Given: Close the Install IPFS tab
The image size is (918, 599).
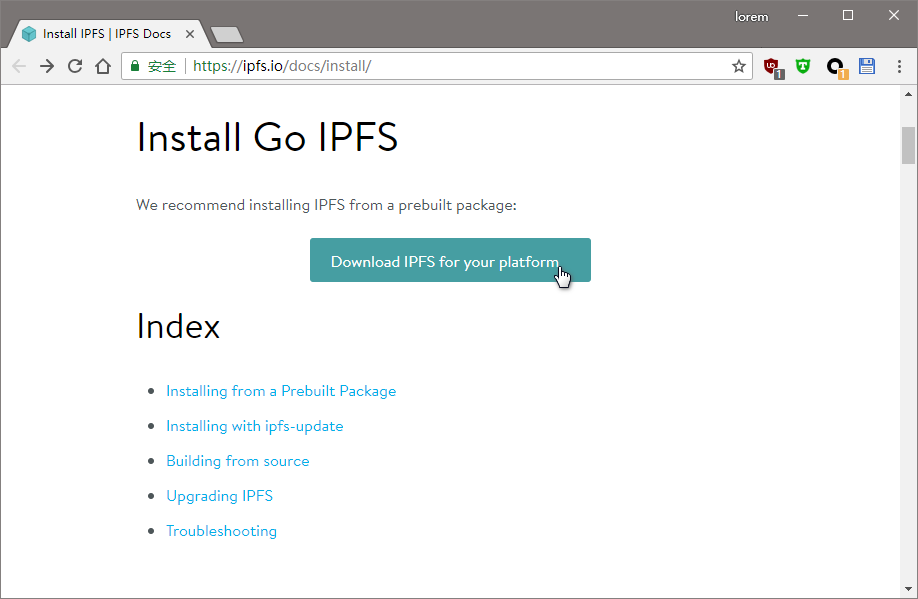Looking at the screenshot, I should coord(190,34).
